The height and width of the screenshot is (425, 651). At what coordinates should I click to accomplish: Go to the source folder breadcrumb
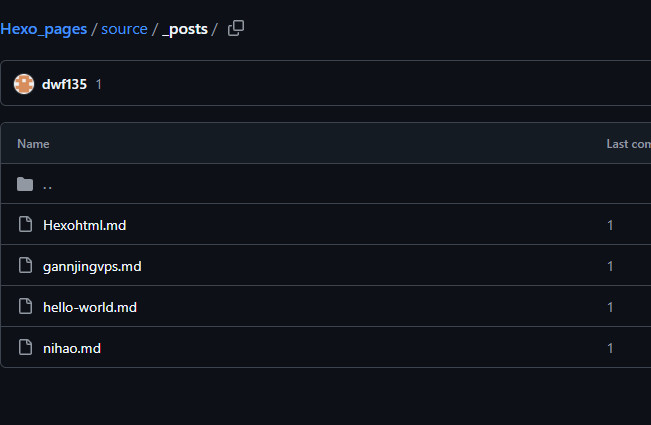pos(124,29)
